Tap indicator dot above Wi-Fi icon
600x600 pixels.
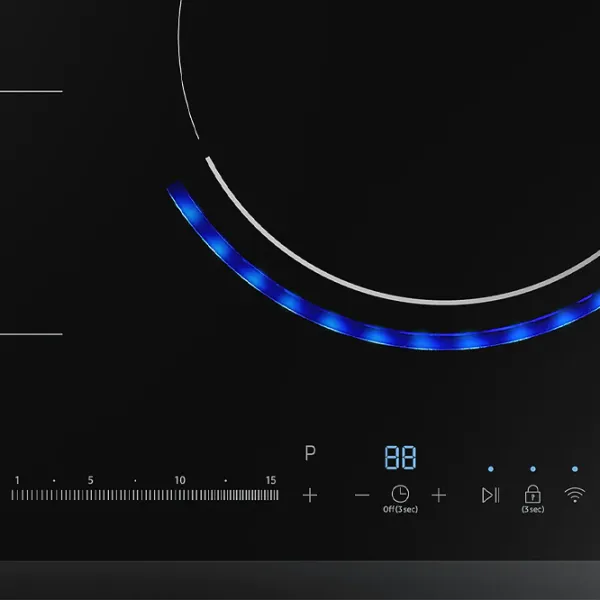tap(575, 468)
